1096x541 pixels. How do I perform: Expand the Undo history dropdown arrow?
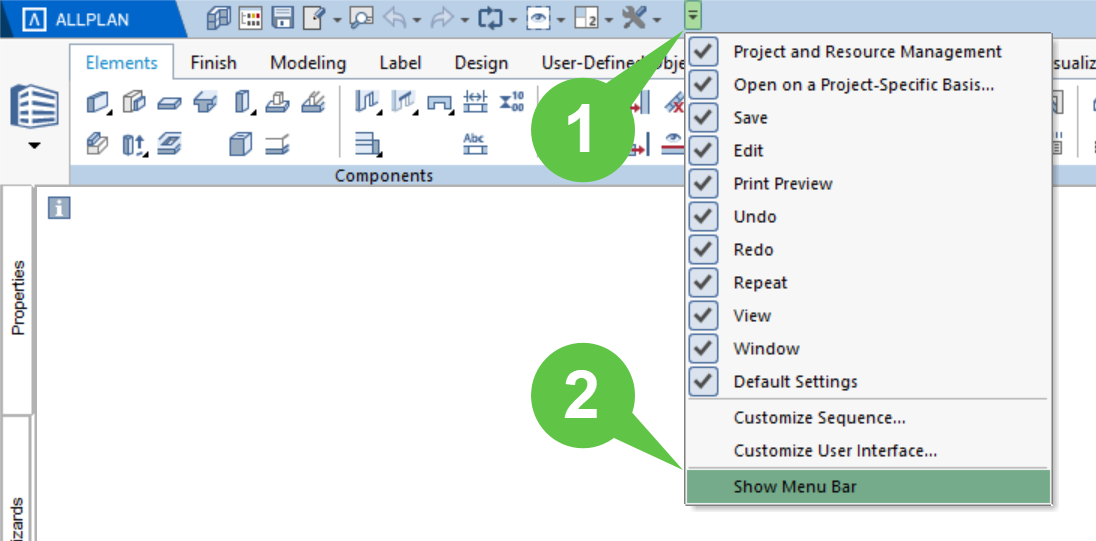tap(417, 20)
